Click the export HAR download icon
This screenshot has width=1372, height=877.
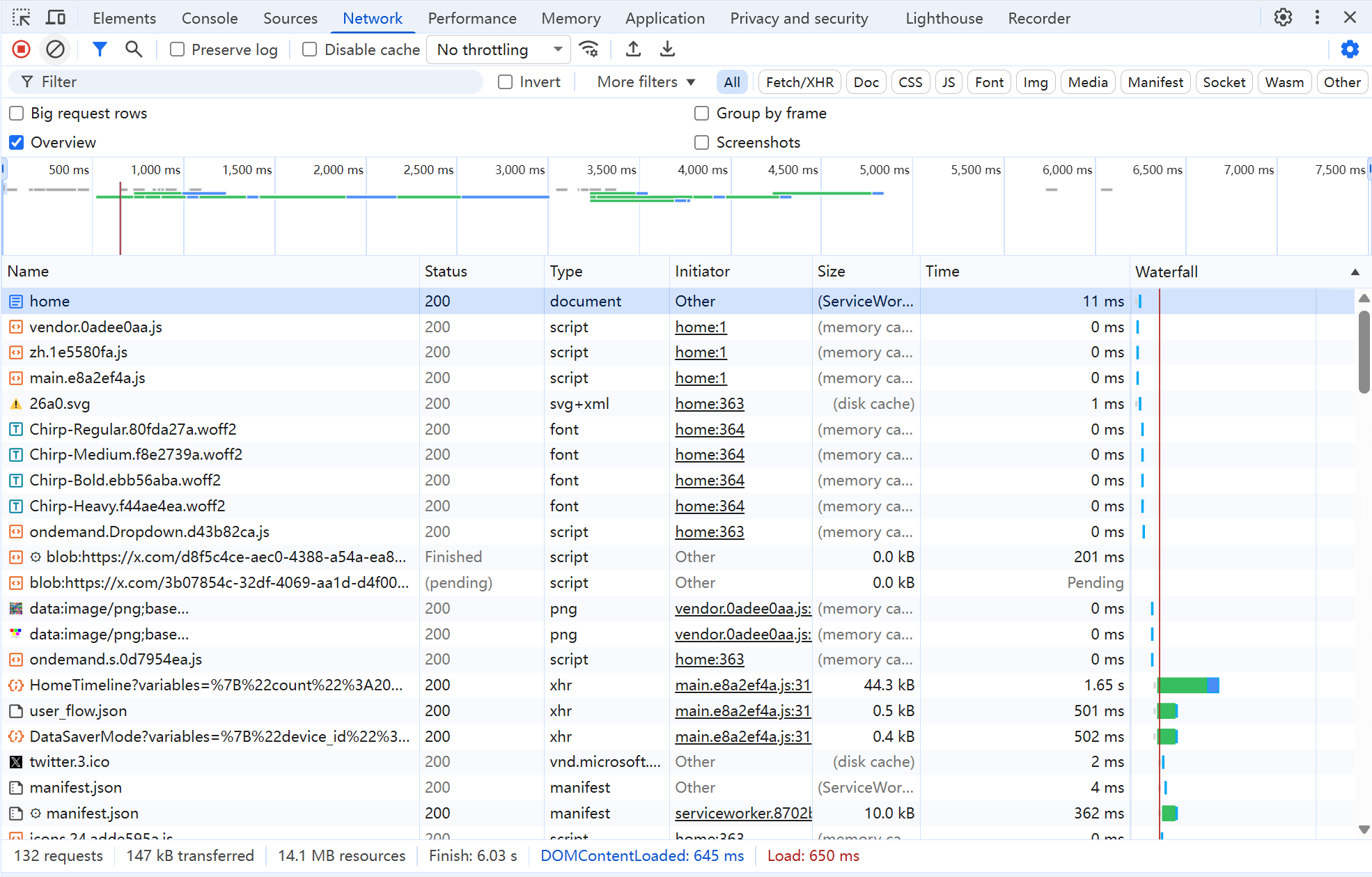tap(667, 49)
